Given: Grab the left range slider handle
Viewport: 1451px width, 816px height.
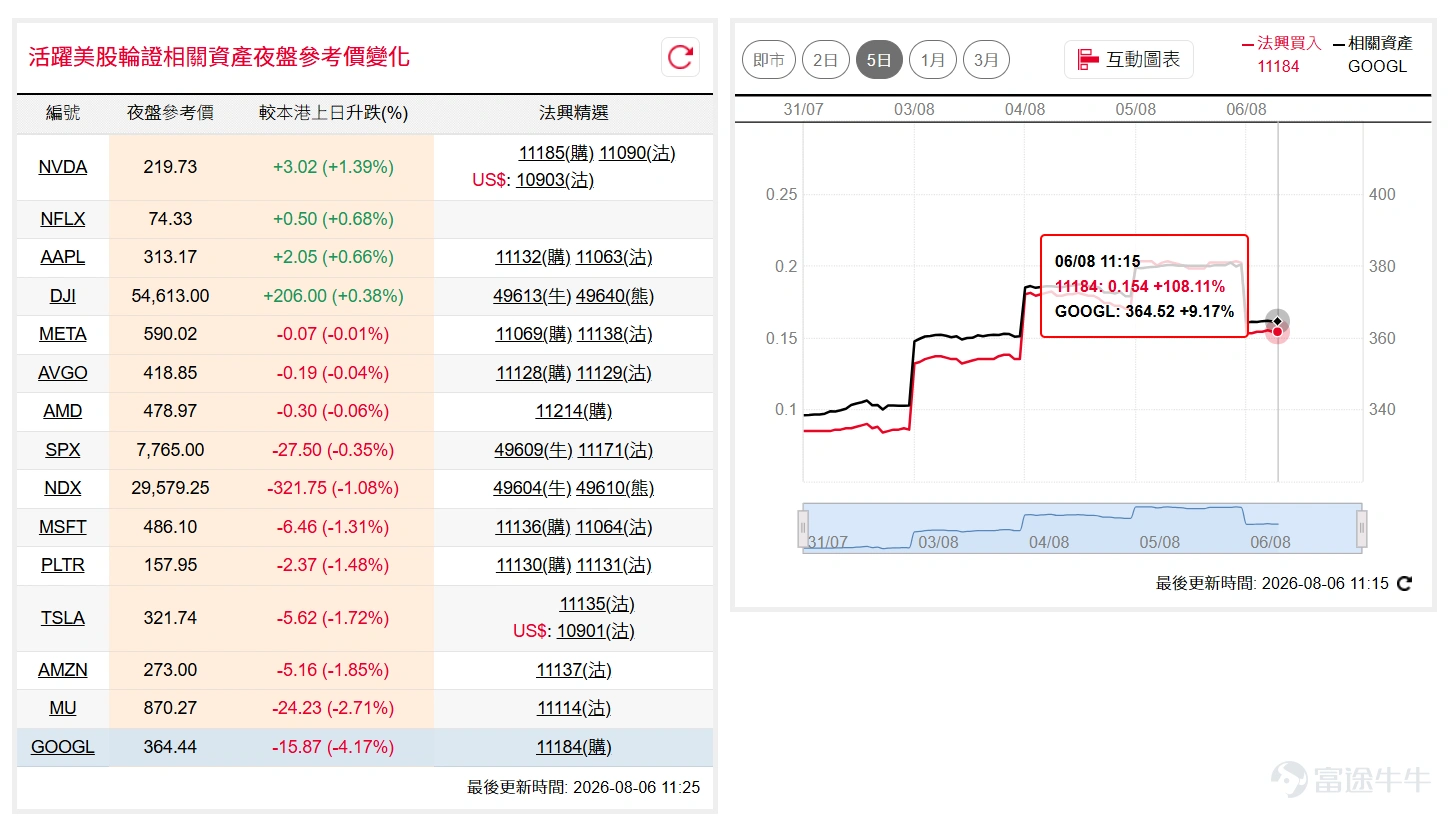Looking at the screenshot, I should coord(802,527).
